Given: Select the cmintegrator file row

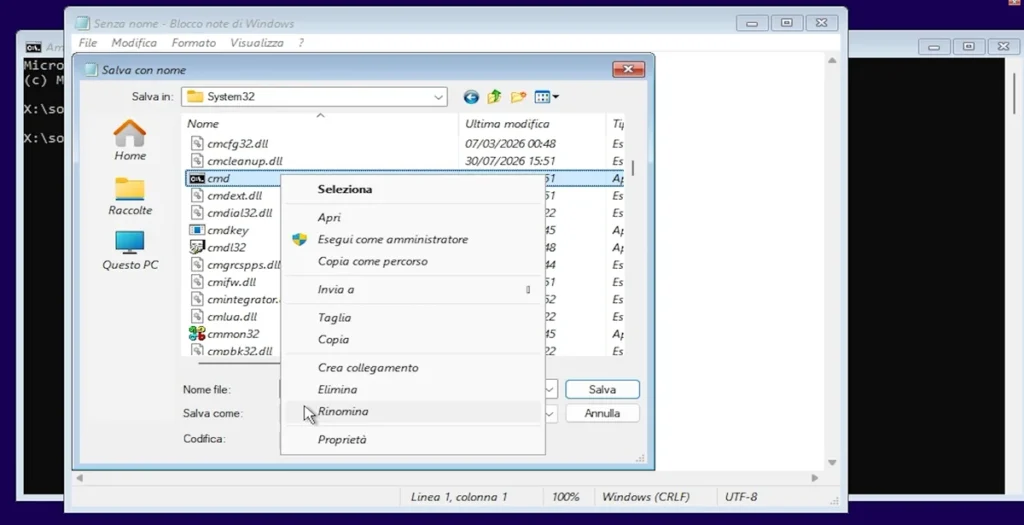Looking at the screenshot, I should click(234, 299).
